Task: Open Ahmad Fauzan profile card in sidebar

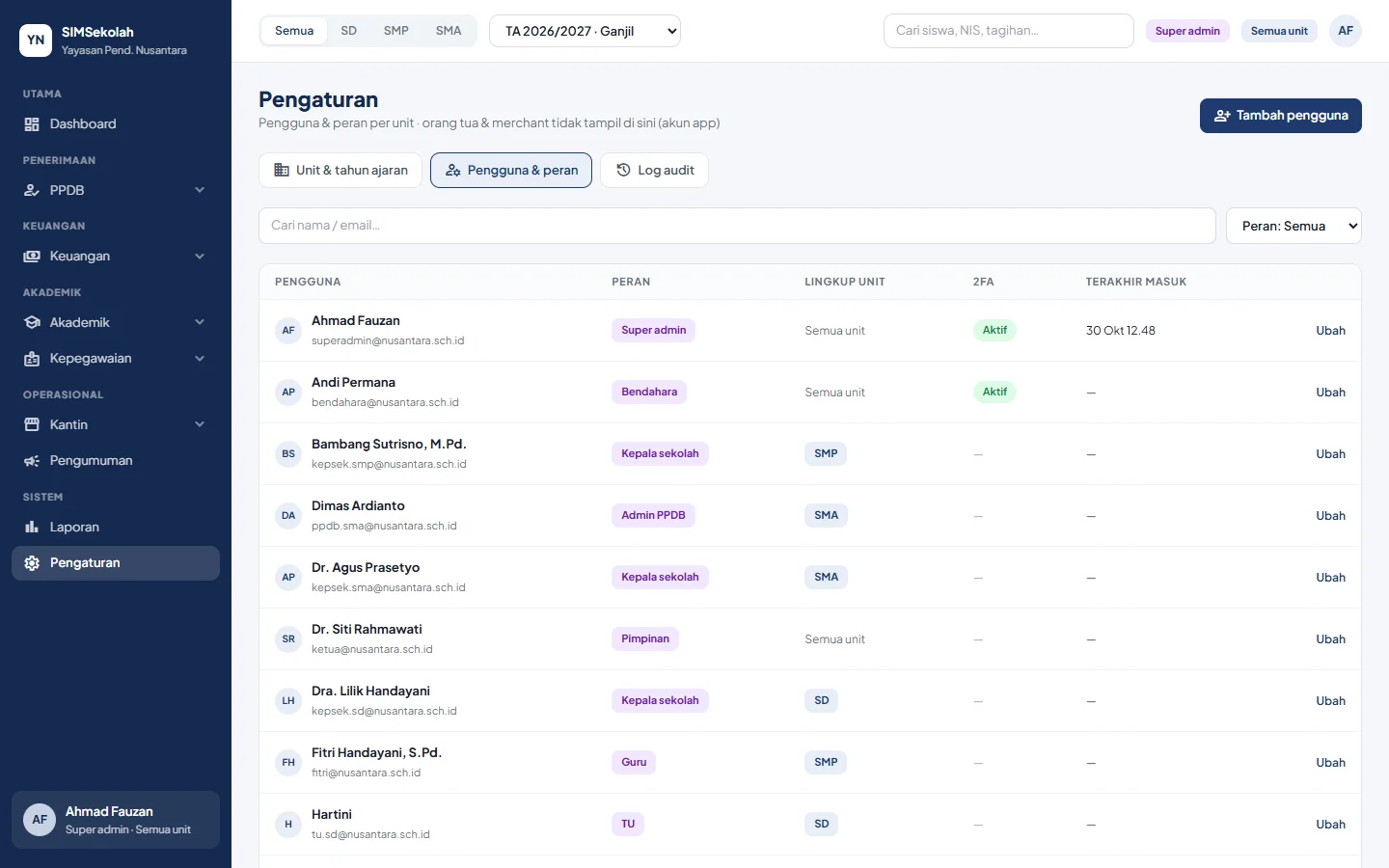Action: tap(116, 820)
